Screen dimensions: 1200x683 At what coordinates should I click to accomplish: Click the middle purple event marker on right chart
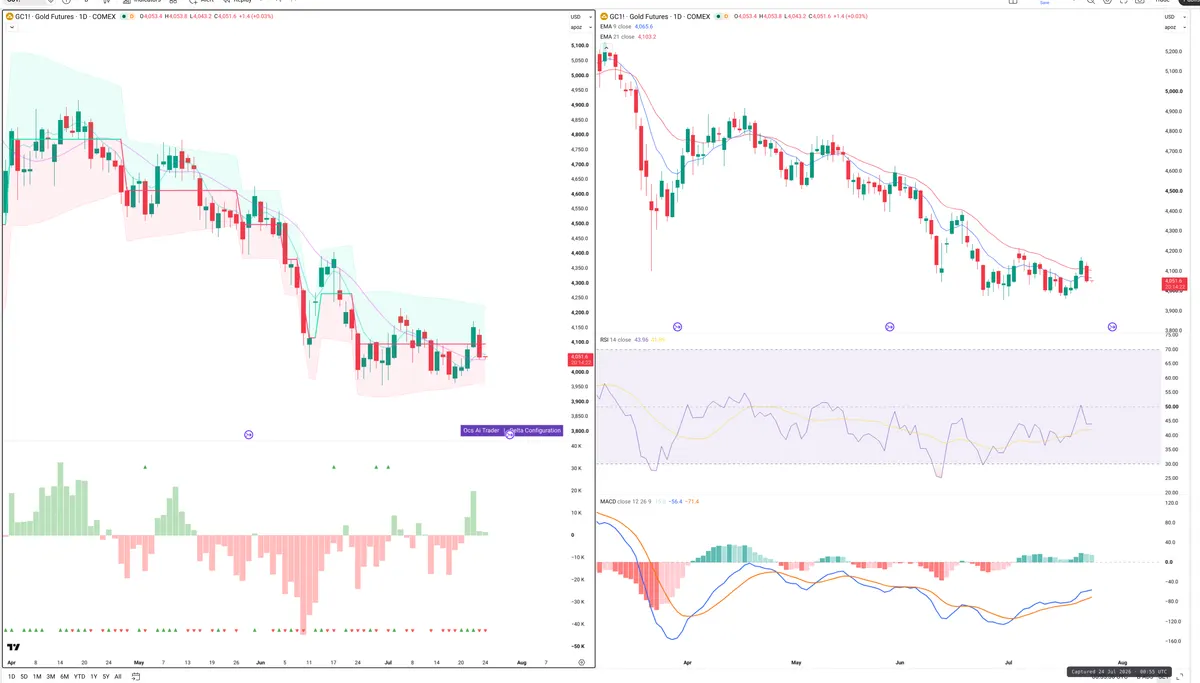click(889, 326)
